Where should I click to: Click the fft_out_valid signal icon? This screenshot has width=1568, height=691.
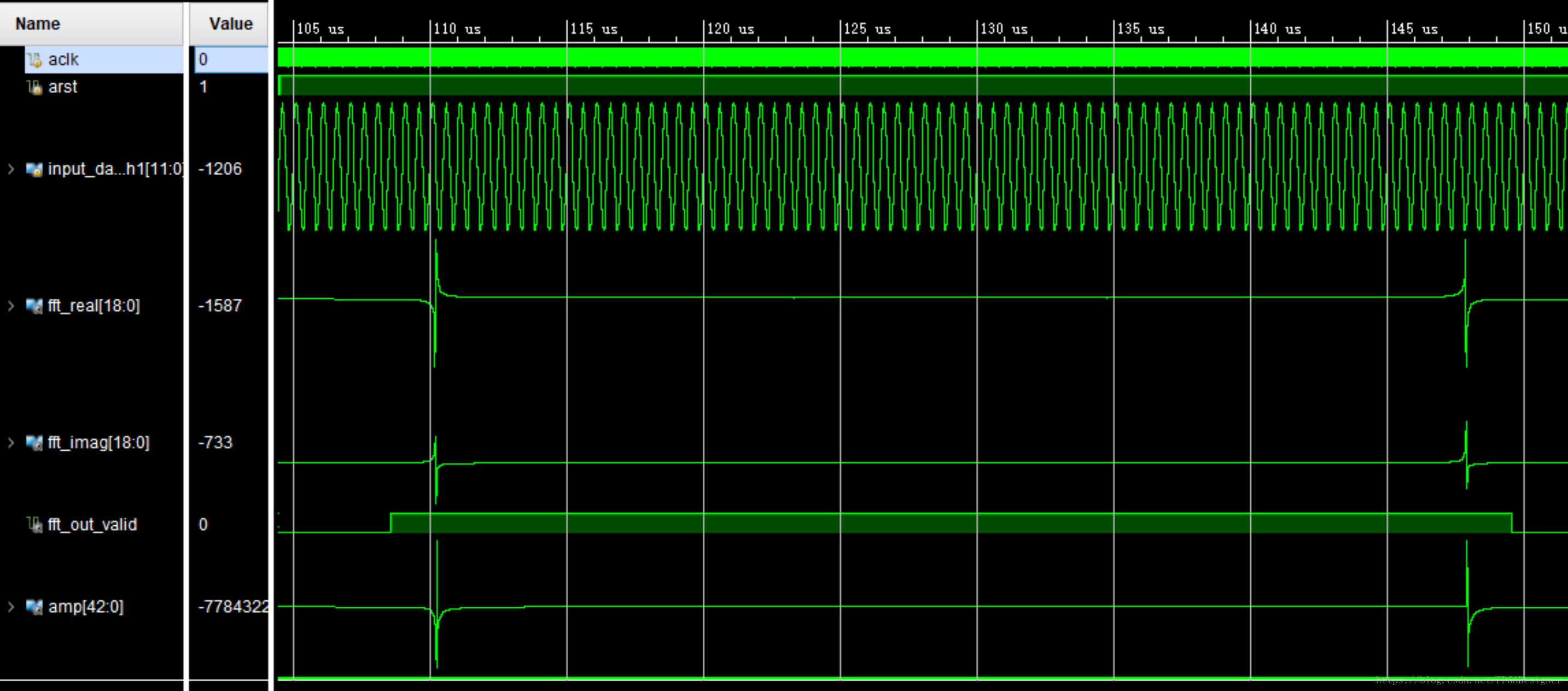[x=34, y=524]
